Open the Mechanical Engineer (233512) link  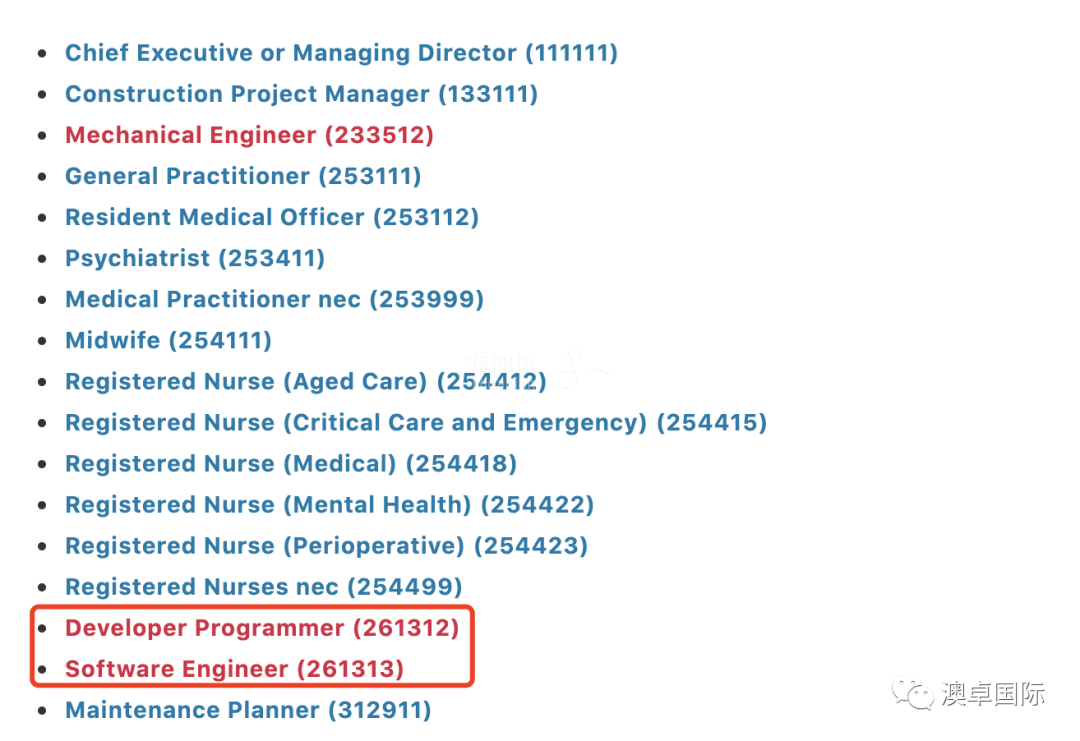click(x=249, y=135)
